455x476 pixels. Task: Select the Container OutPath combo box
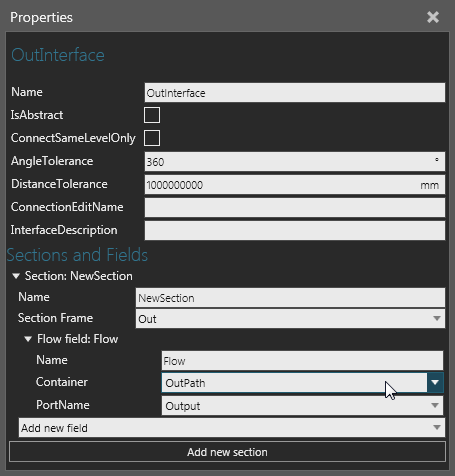click(x=295, y=382)
